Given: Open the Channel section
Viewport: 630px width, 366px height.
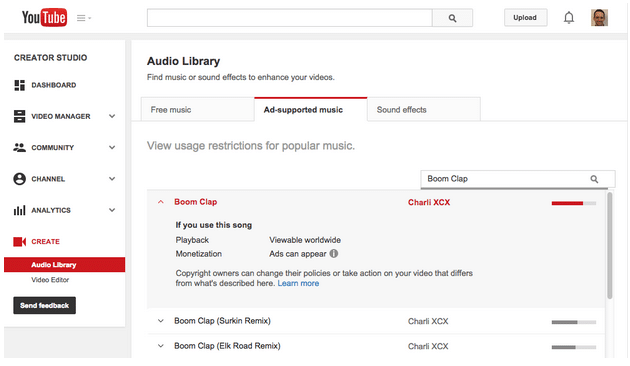Looking at the screenshot, I should pos(48,179).
